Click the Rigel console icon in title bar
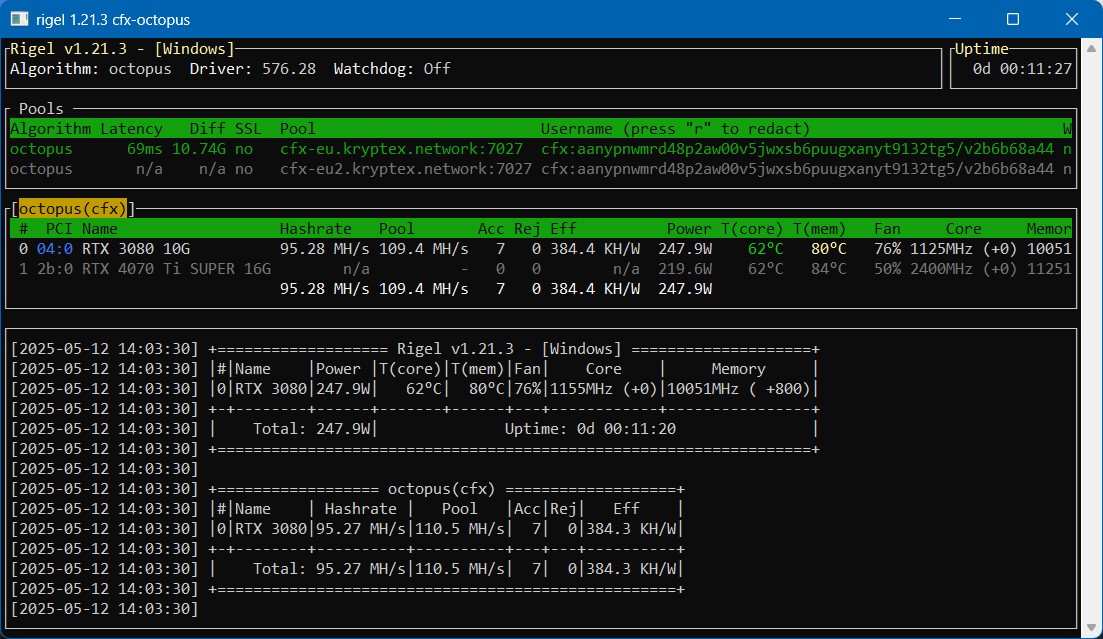The image size is (1103, 639). (20, 19)
